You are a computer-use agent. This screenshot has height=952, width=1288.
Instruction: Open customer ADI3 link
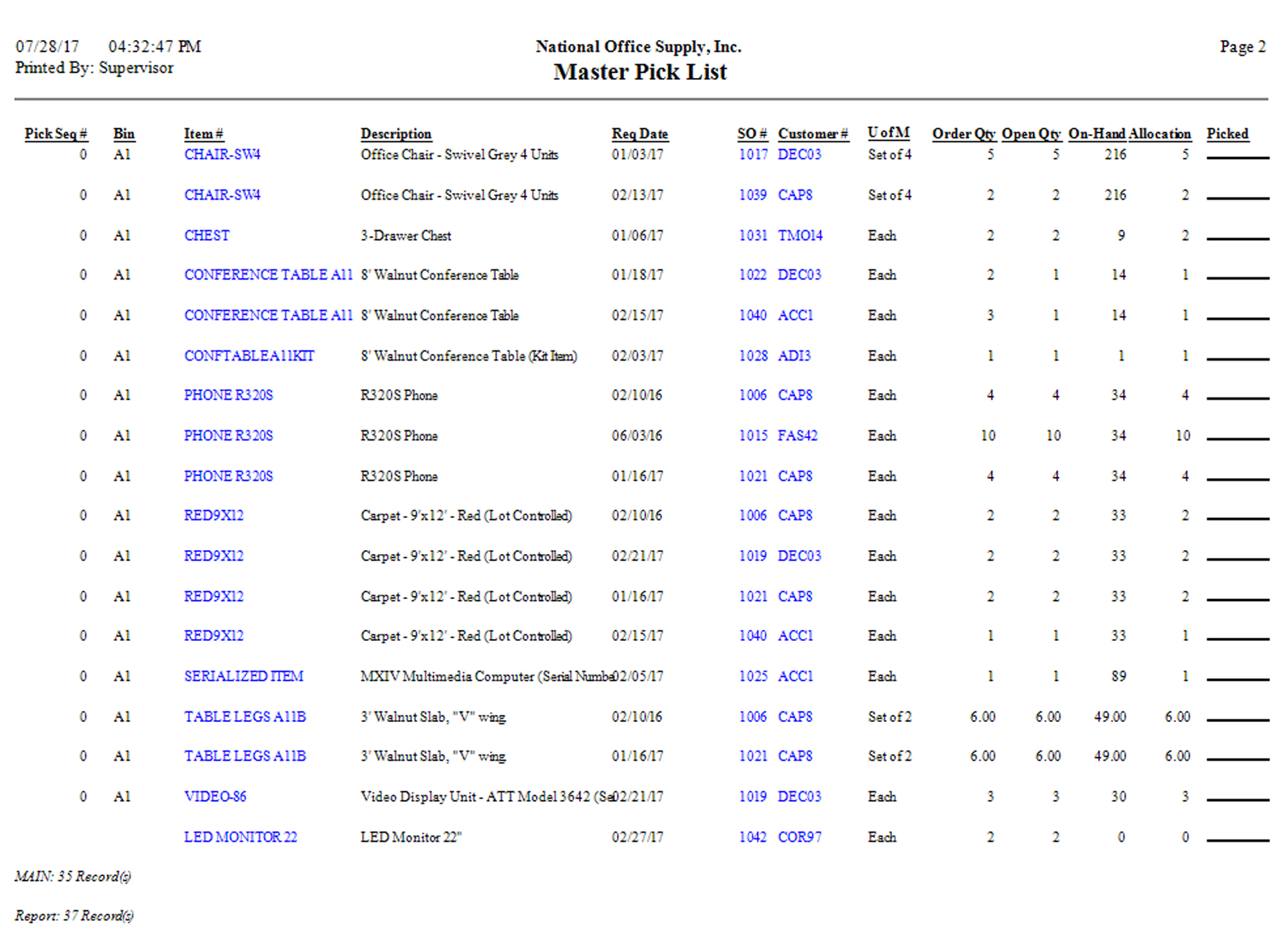794,356
